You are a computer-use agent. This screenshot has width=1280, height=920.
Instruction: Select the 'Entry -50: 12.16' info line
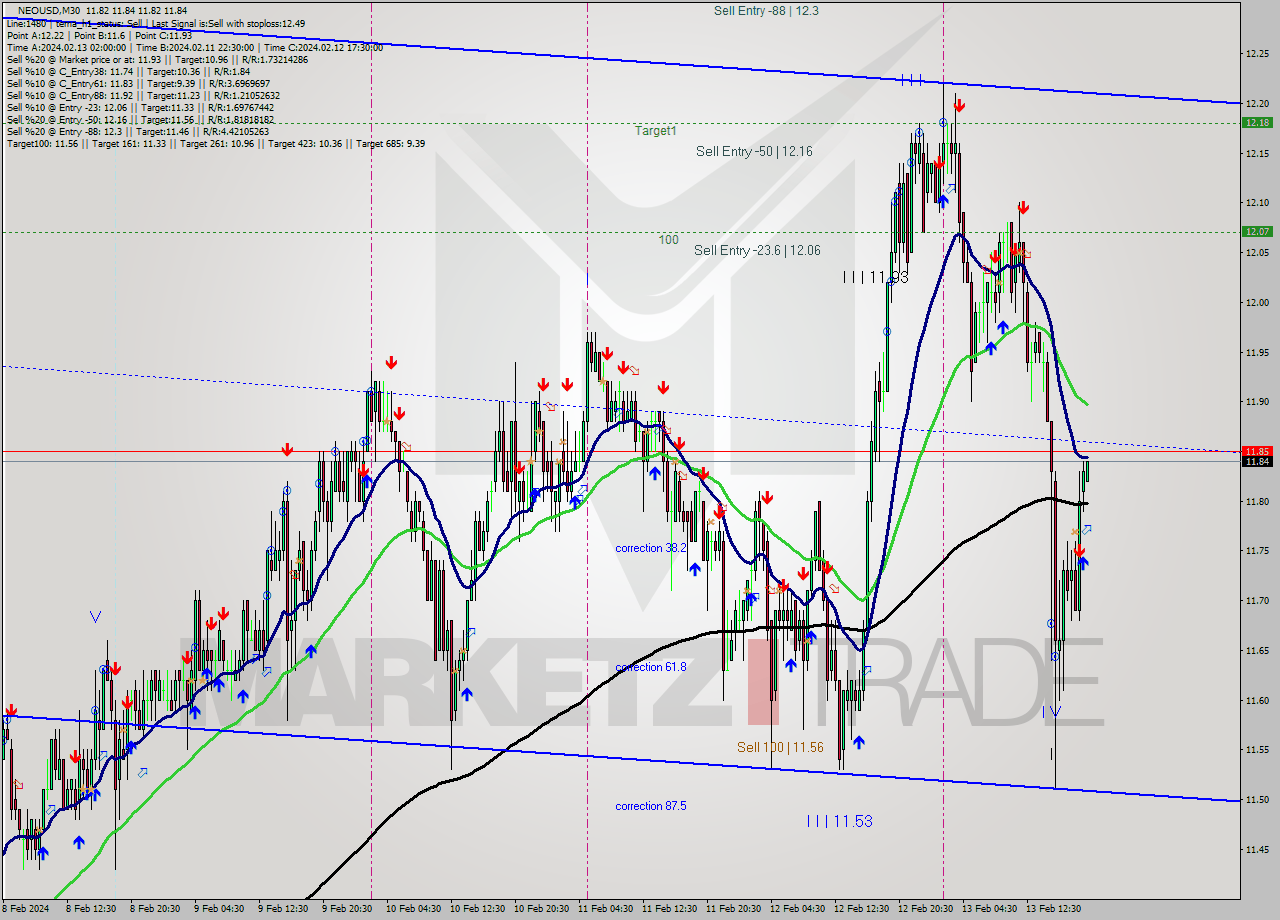pyautogui.click(x=140, y=119)
